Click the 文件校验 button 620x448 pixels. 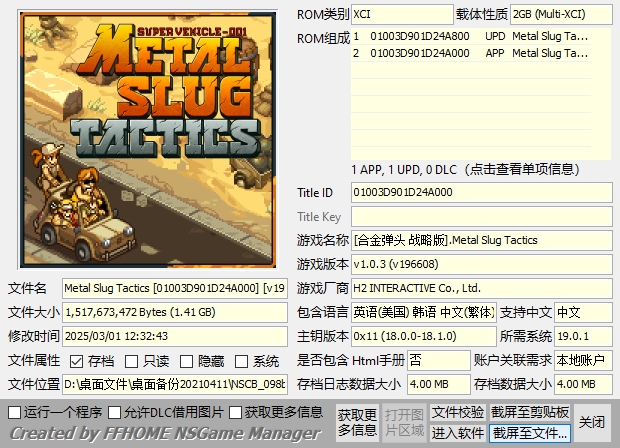458,412
